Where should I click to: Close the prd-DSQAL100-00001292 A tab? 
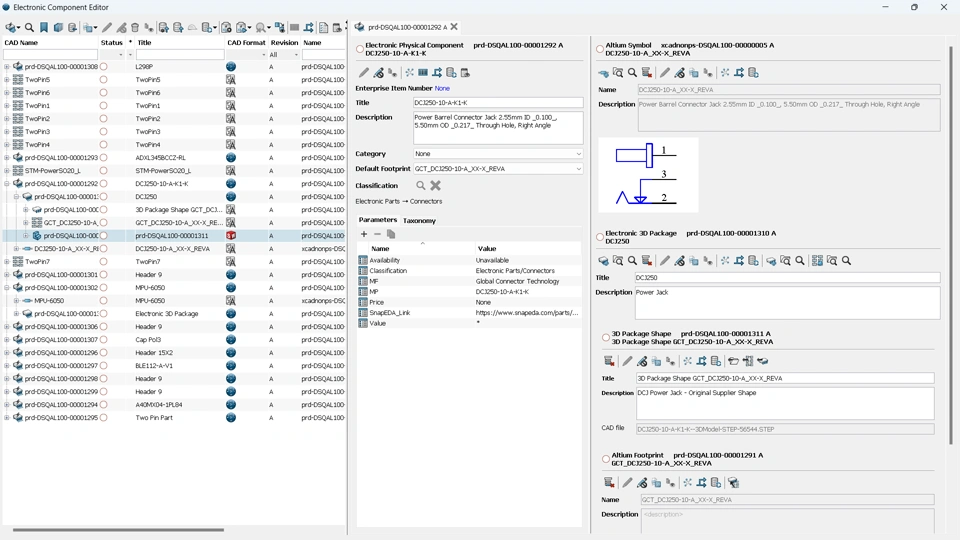click(454, 27)
